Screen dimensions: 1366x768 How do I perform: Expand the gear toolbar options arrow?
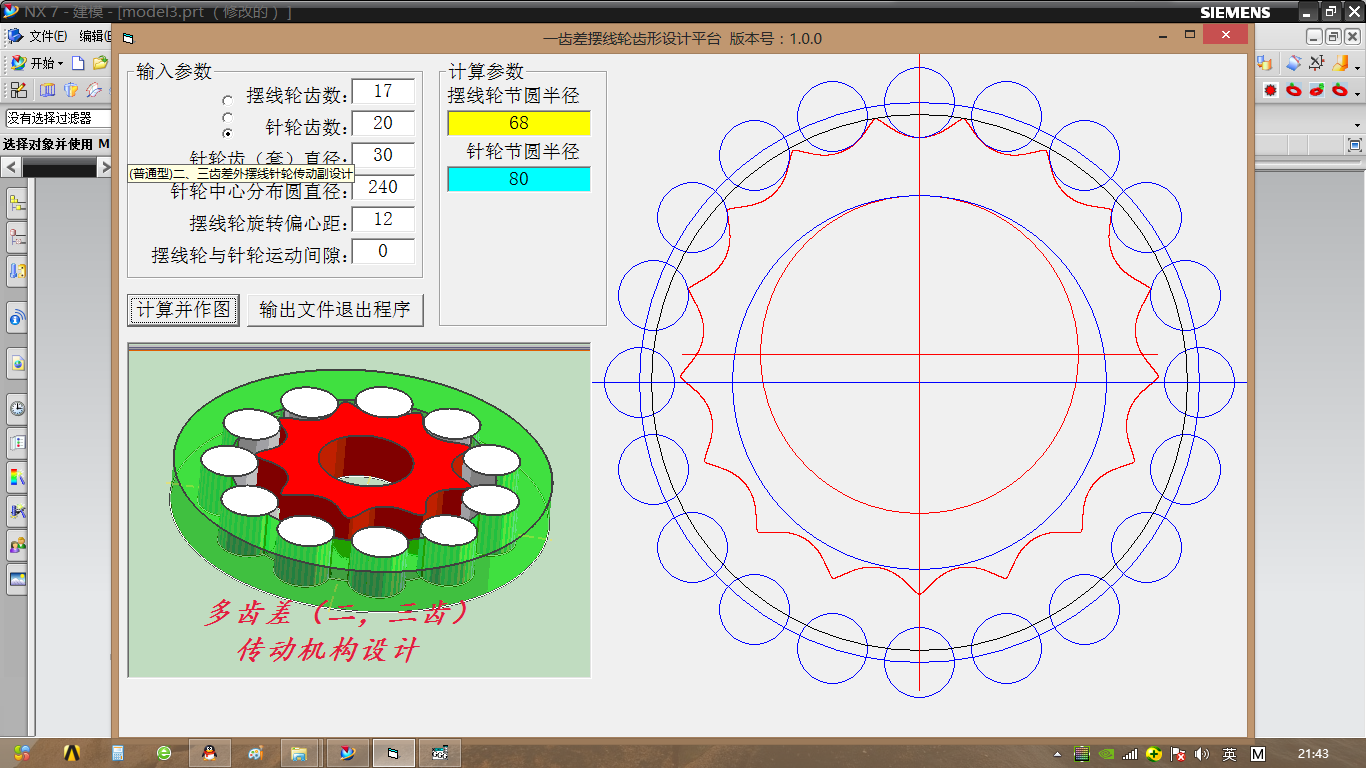(x=1358, y=94)
